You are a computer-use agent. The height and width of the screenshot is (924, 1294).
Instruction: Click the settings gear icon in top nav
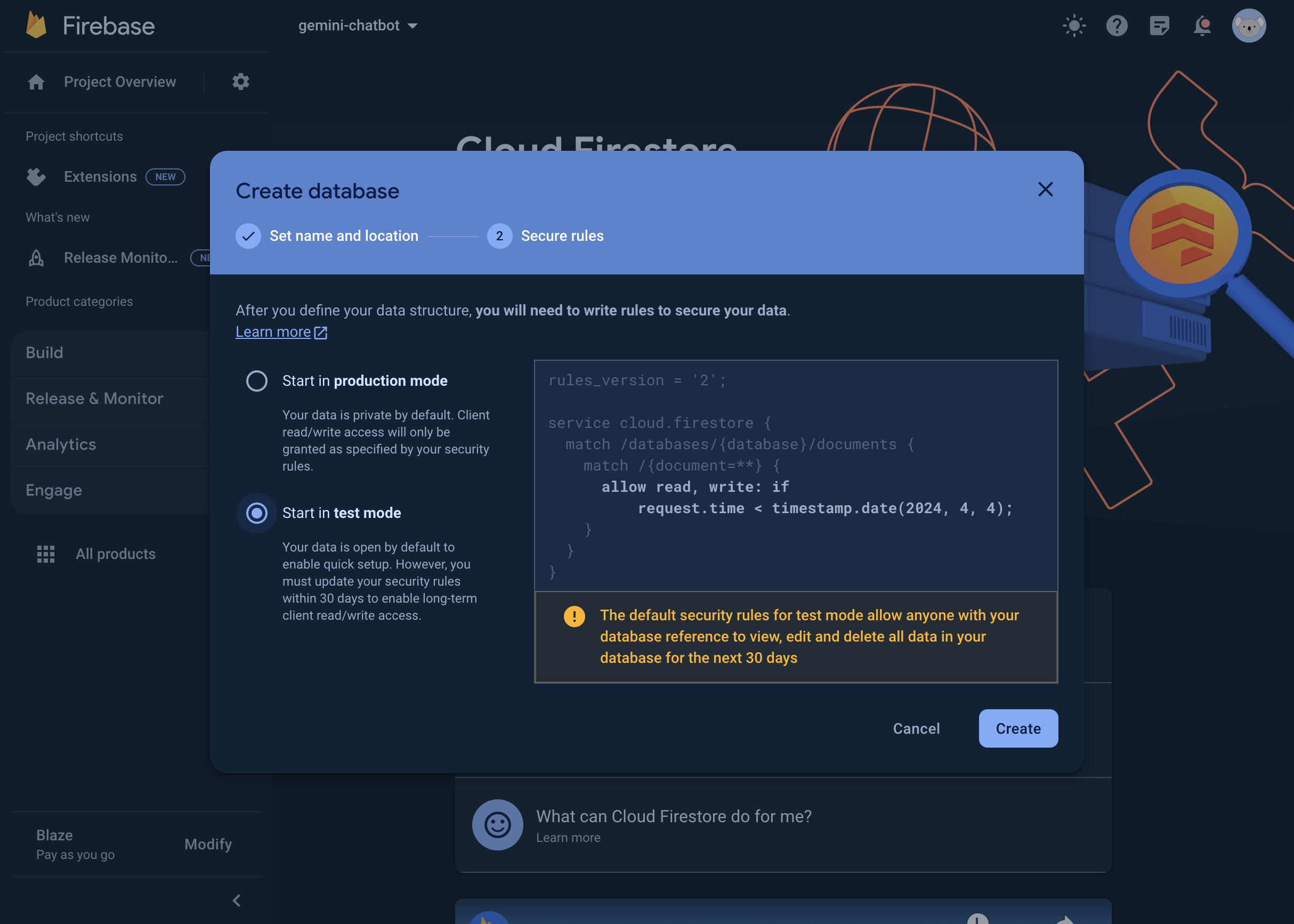[x=240, y=81]
